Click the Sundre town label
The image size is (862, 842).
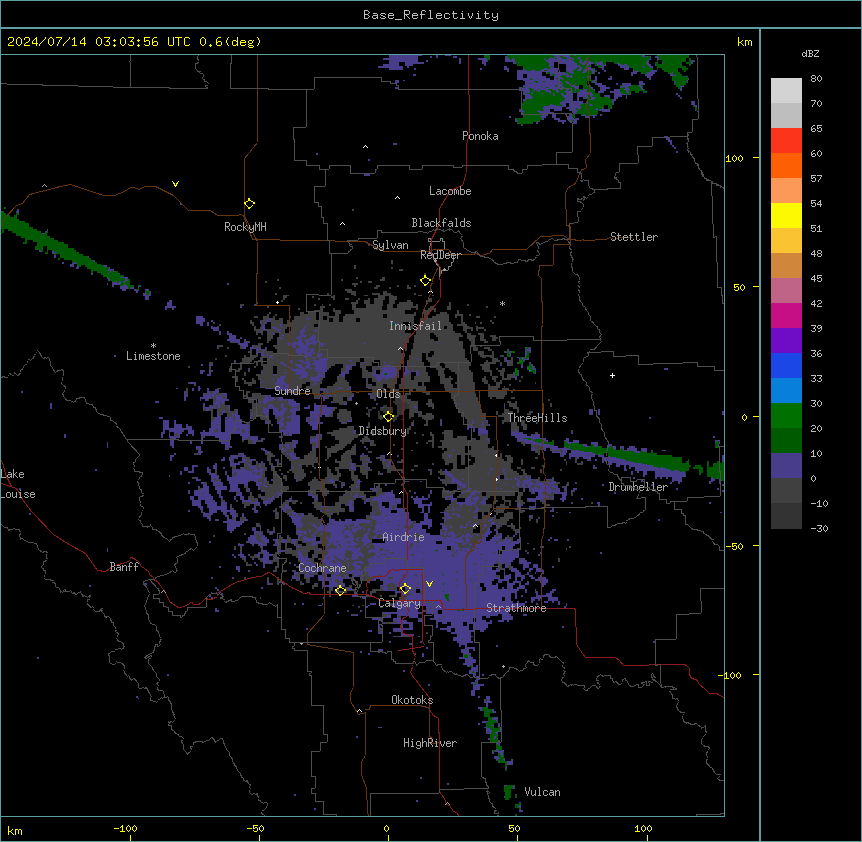coord(292,391)
